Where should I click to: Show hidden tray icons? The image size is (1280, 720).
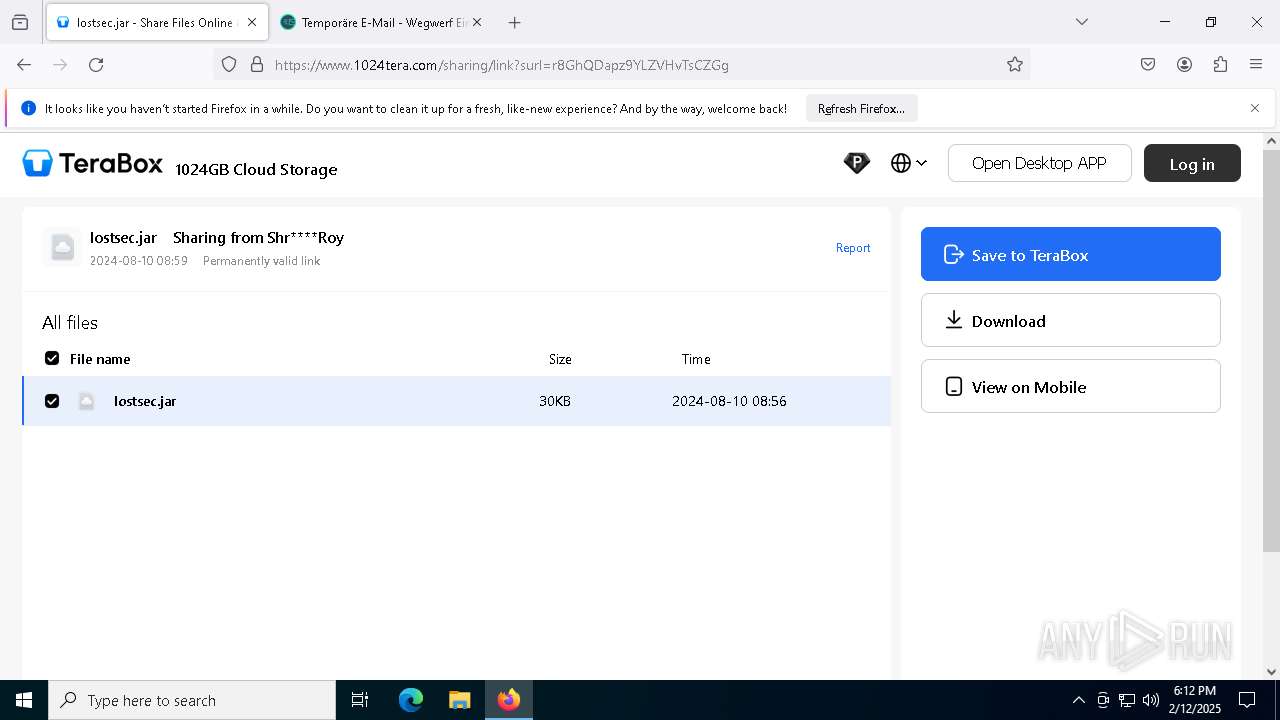coord(1078,700)
